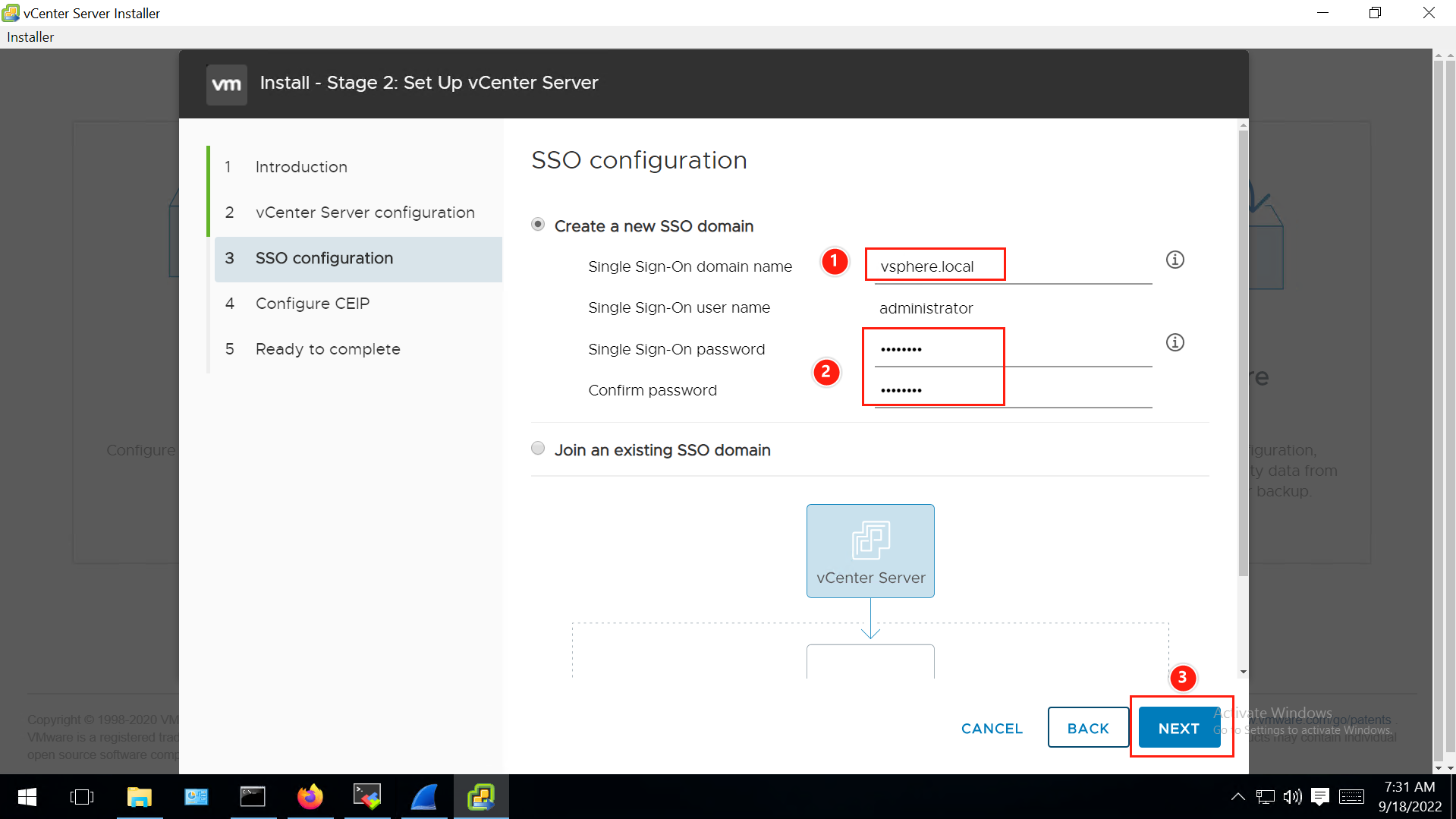
Task: Click the info icon beside domain name
Action: (x=1175, y=260)
